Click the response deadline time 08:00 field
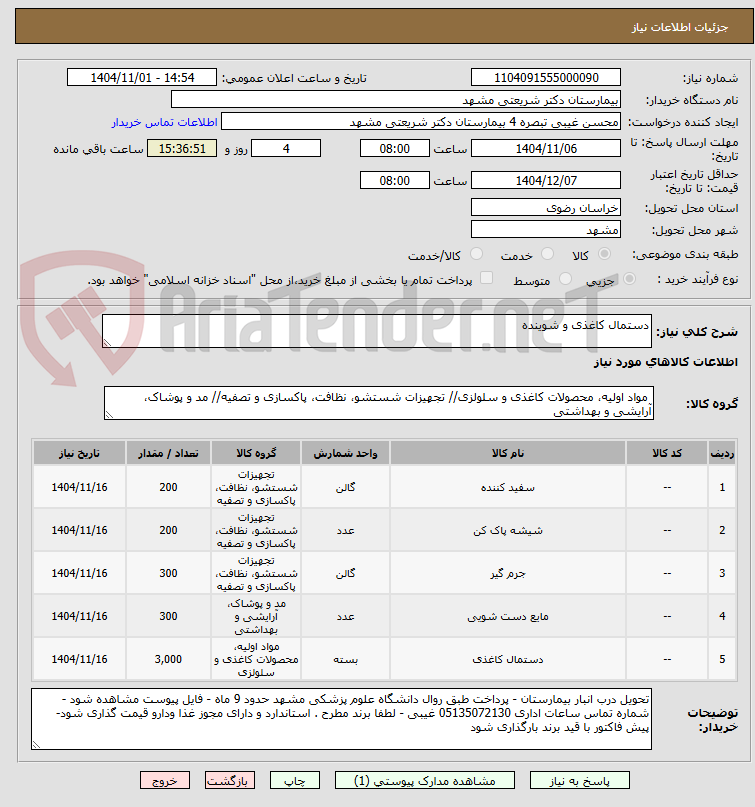Screen dimensions: 755x807 [395, 149]
